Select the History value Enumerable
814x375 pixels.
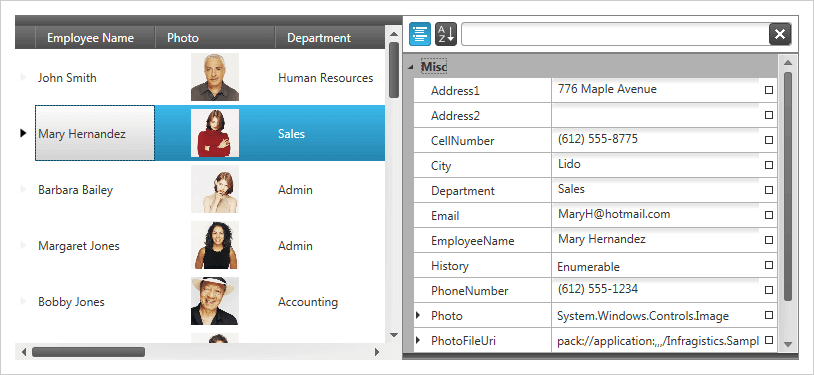[x=588, y=267]
